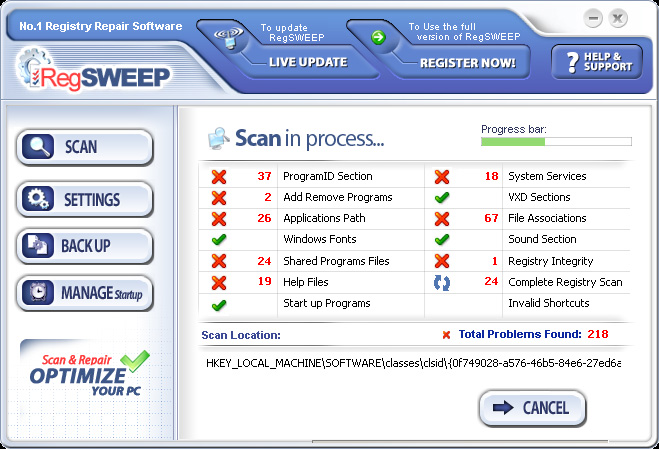The height and width of the screenshot is (449, 659).
Task: Click red X icon beside System Services
Action: [442, 177]
